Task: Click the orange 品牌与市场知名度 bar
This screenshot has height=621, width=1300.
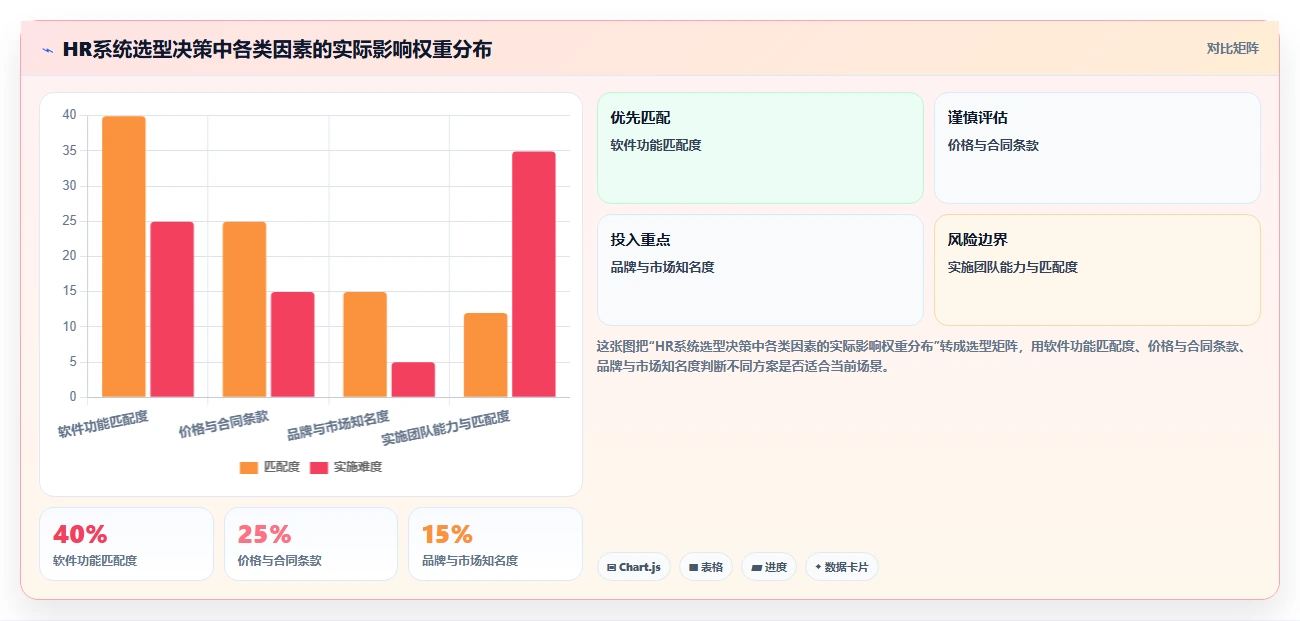Action: tap(365, 345)
